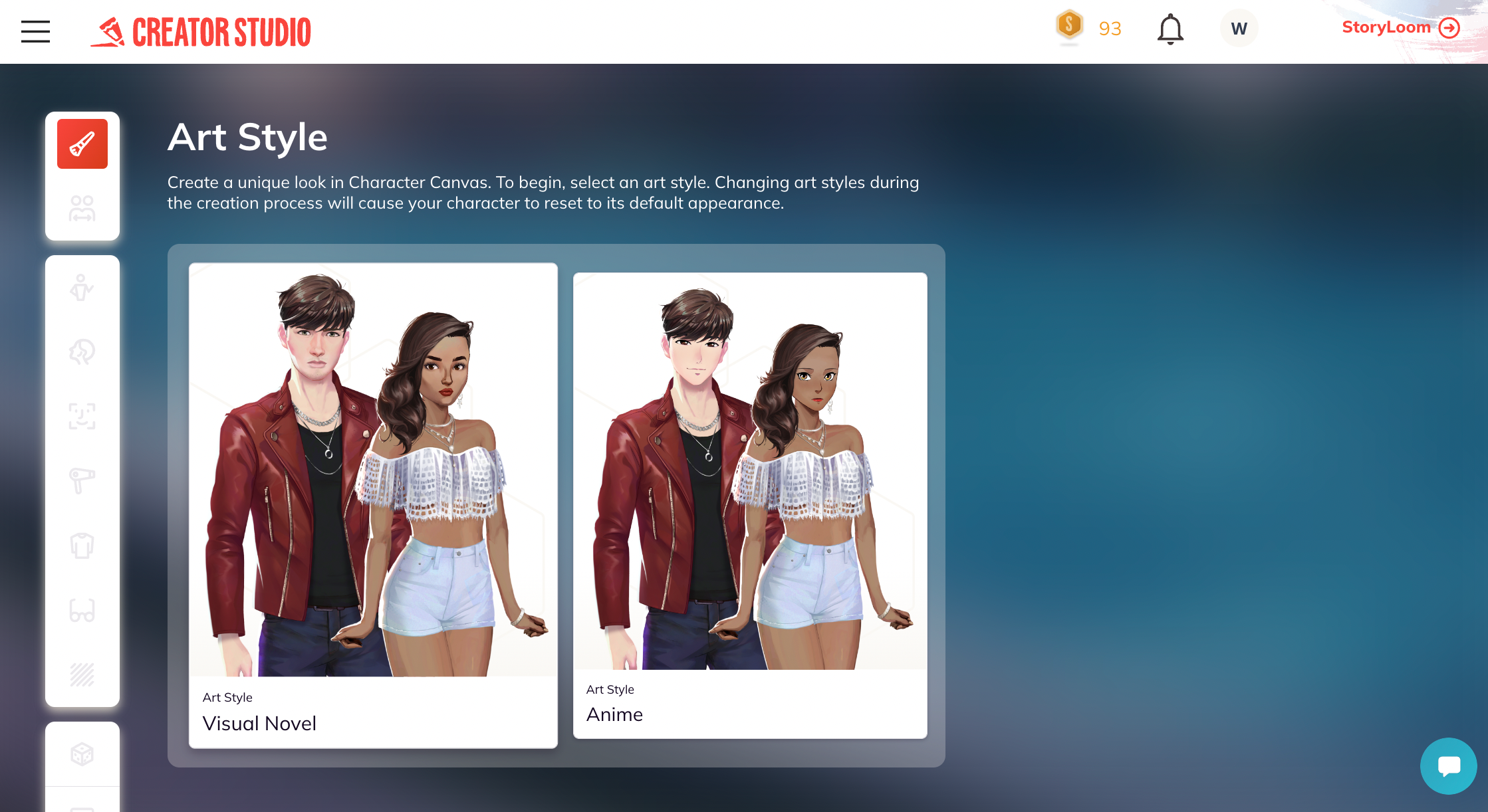This screenshot has width=1488, height=812.
Task: Click the Creator Studio logo
Action: pos(201,29)
